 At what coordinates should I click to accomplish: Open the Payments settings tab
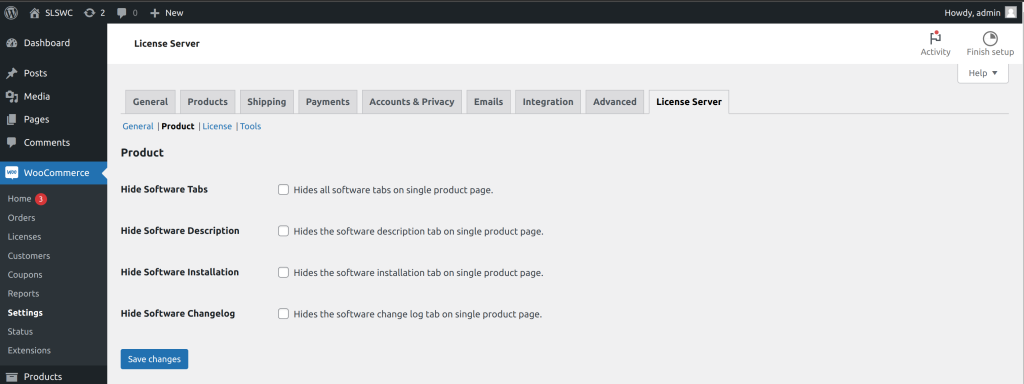(x=328, y=102)
